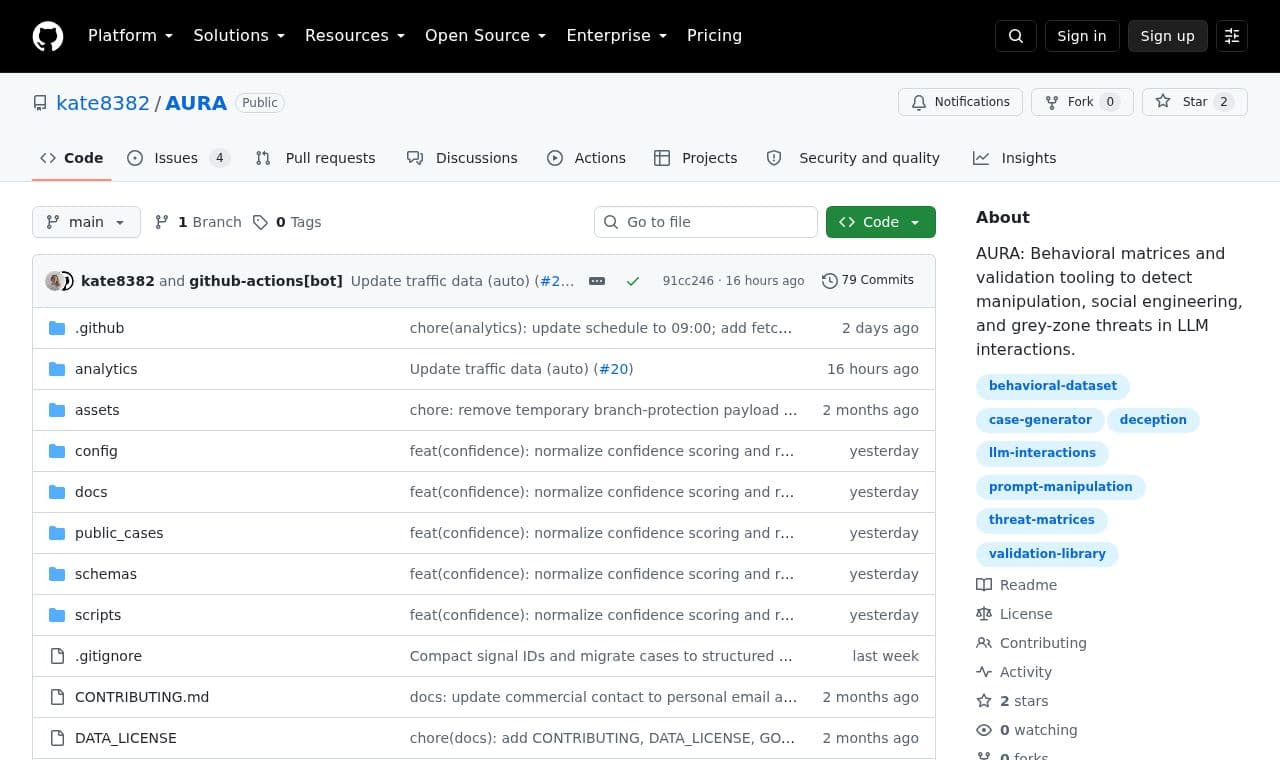The height and width of the screenshot is (760, 1280).
Task: Open the Actions tab
Action: (x=586, y=158)
